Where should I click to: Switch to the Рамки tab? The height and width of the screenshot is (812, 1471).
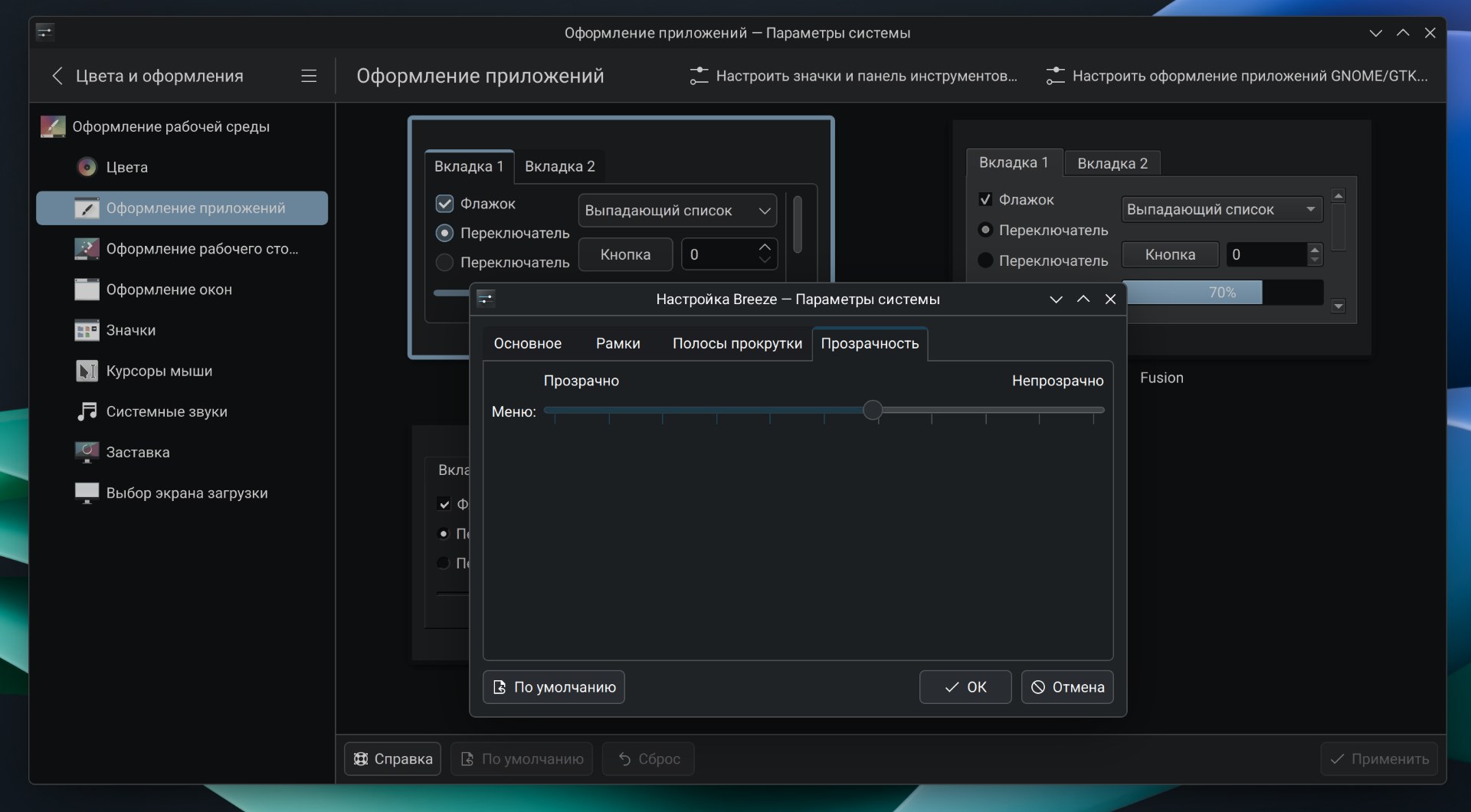618,344
